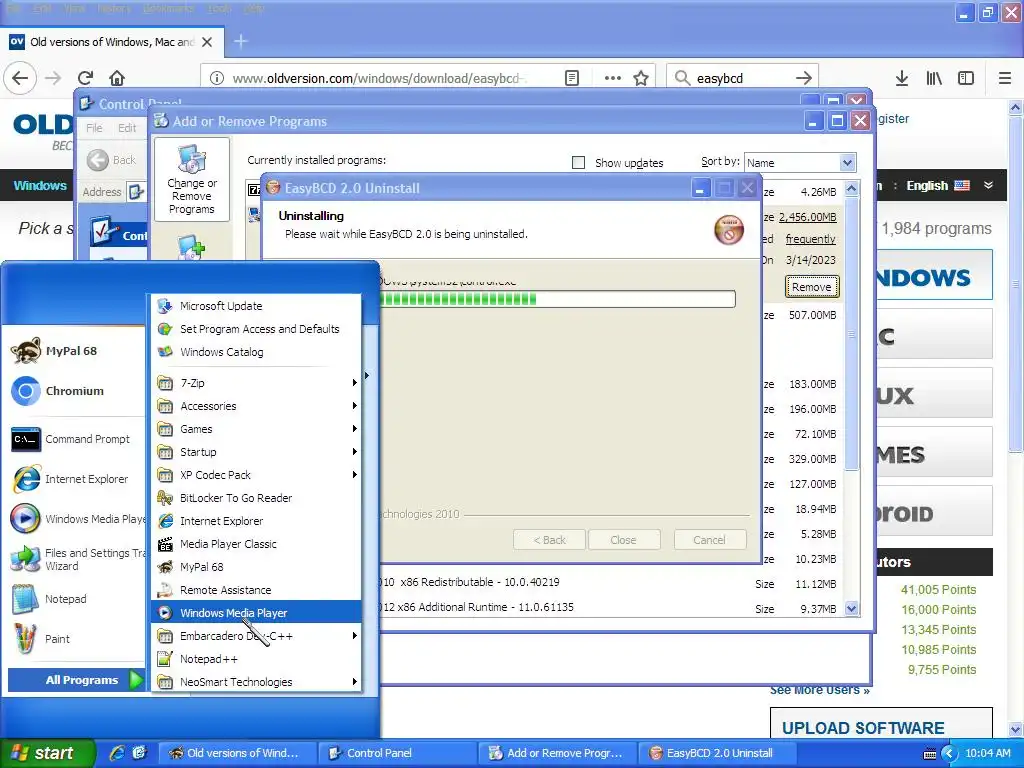Open browser downloads panel
This screenshot has width=1024, height=768.
point(901,78)
